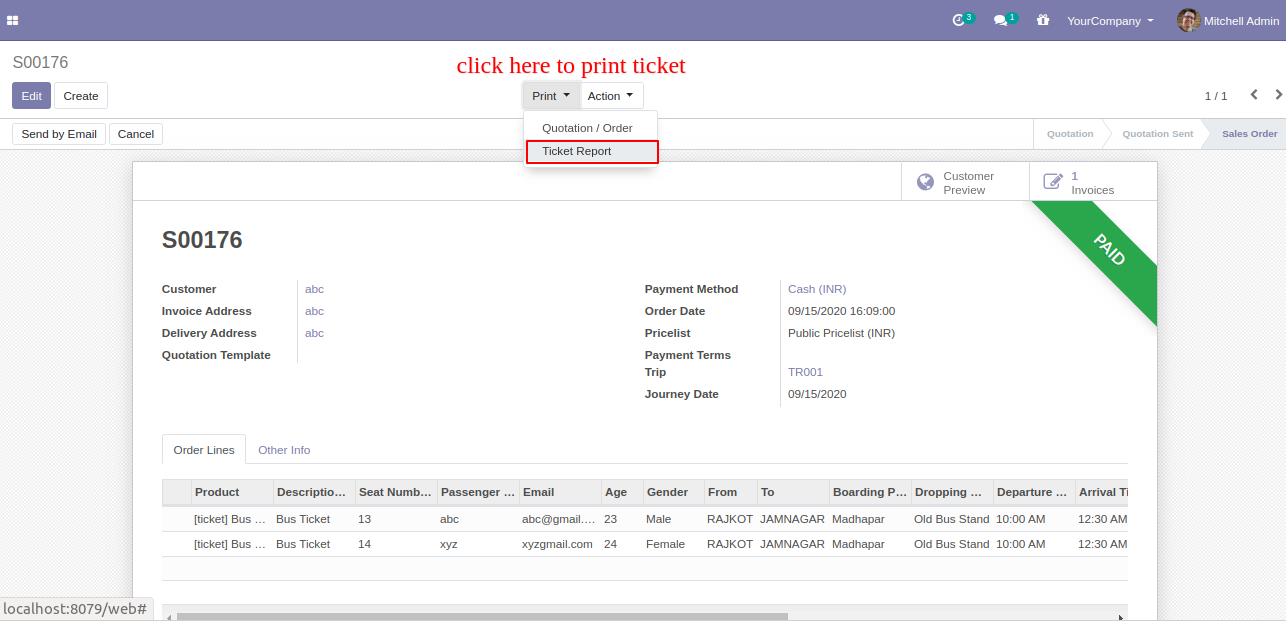
Task: Sort by Gender column header
Action: (673, 492)
